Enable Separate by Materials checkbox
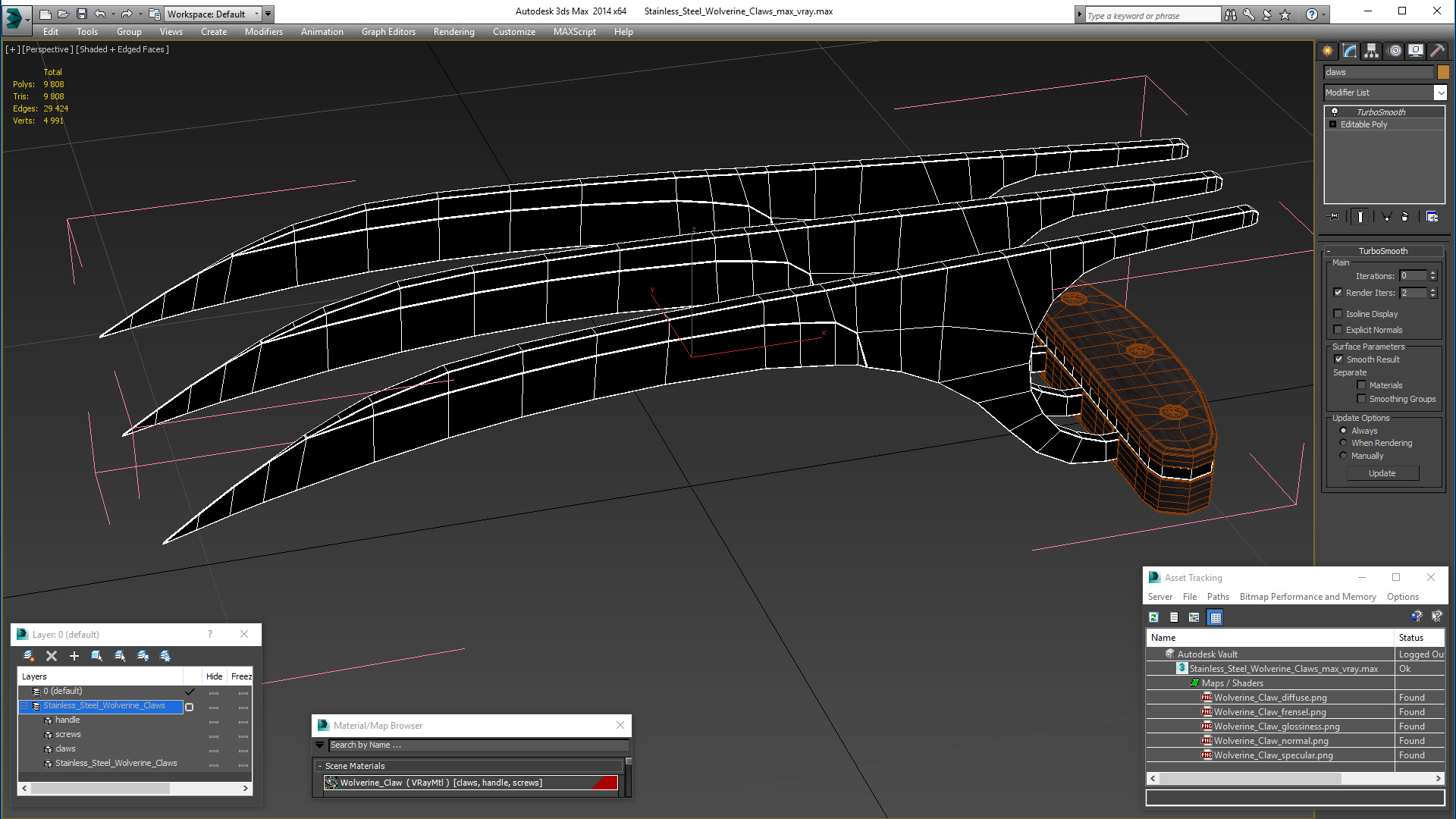 [1361, 385]
